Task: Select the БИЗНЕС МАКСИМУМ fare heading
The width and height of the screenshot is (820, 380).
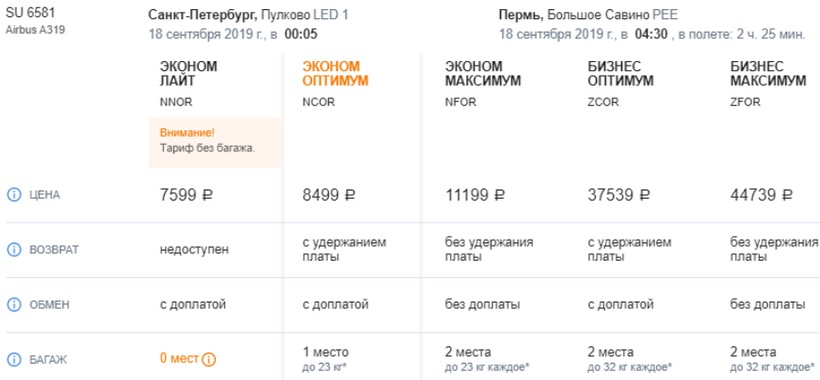Action: point(768,74)
